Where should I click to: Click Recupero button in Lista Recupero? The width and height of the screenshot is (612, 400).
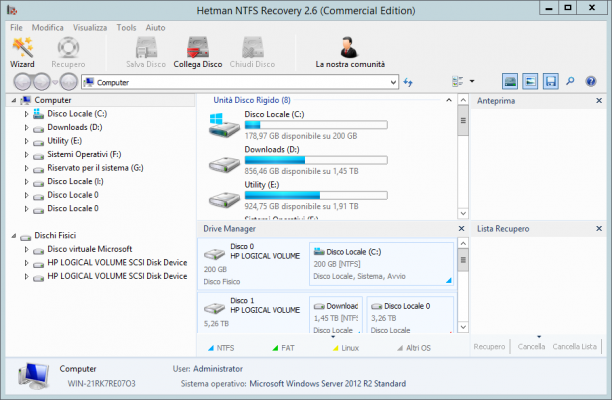coord(489,346)
